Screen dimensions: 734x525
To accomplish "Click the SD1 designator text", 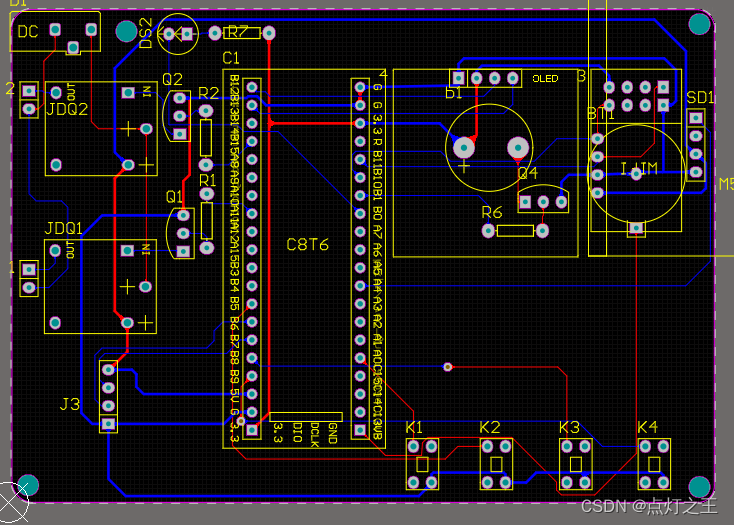I will click(700, 97).
